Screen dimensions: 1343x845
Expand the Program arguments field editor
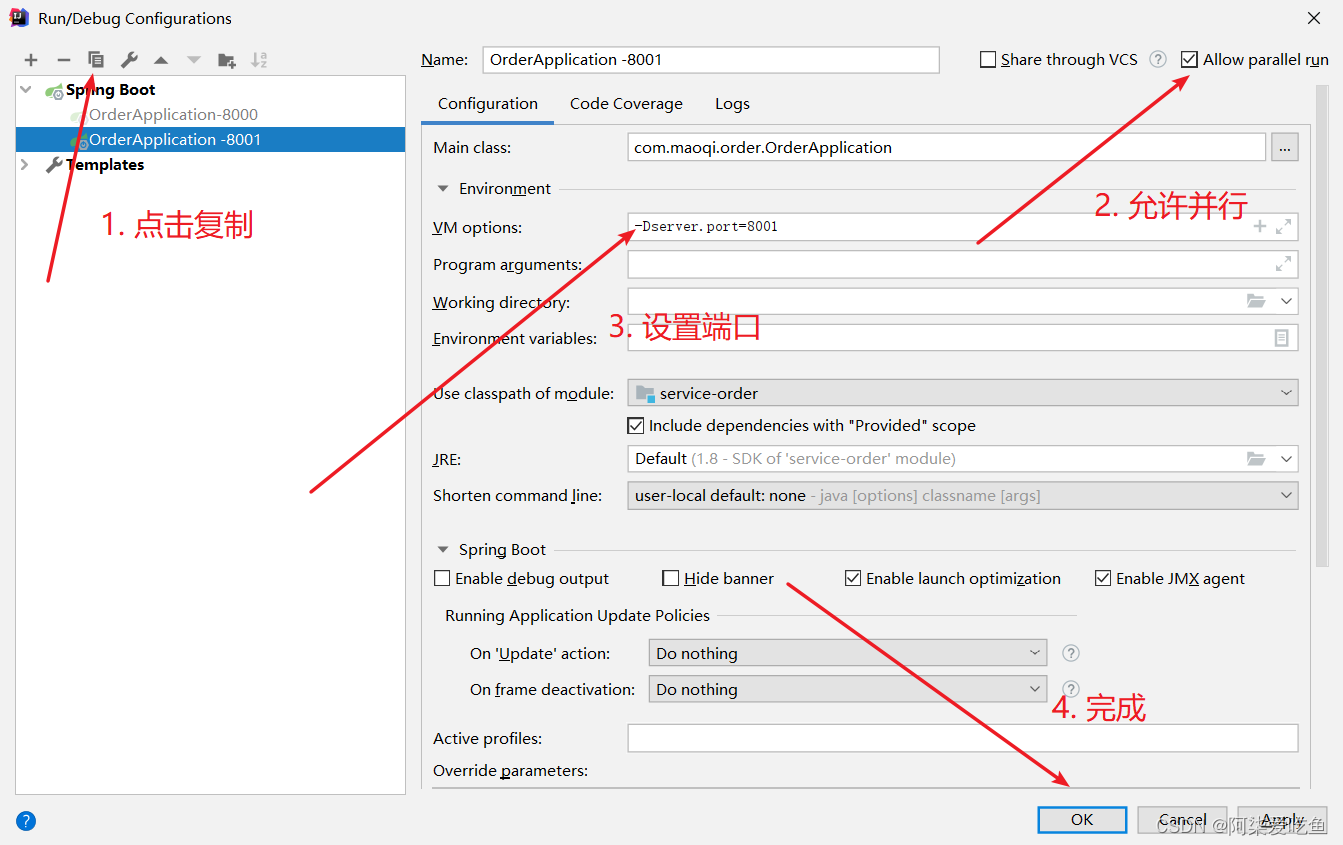tap(1283, 264)
